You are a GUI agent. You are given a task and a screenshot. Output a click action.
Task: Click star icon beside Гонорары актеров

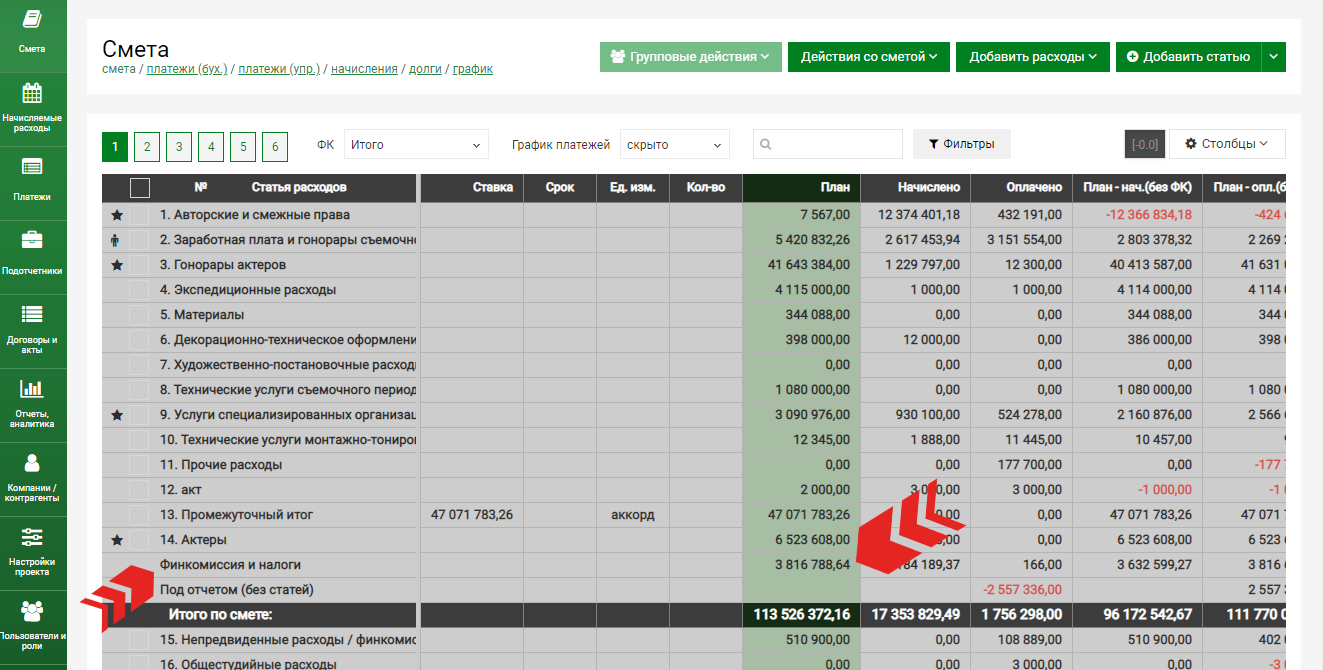point(117,265)
